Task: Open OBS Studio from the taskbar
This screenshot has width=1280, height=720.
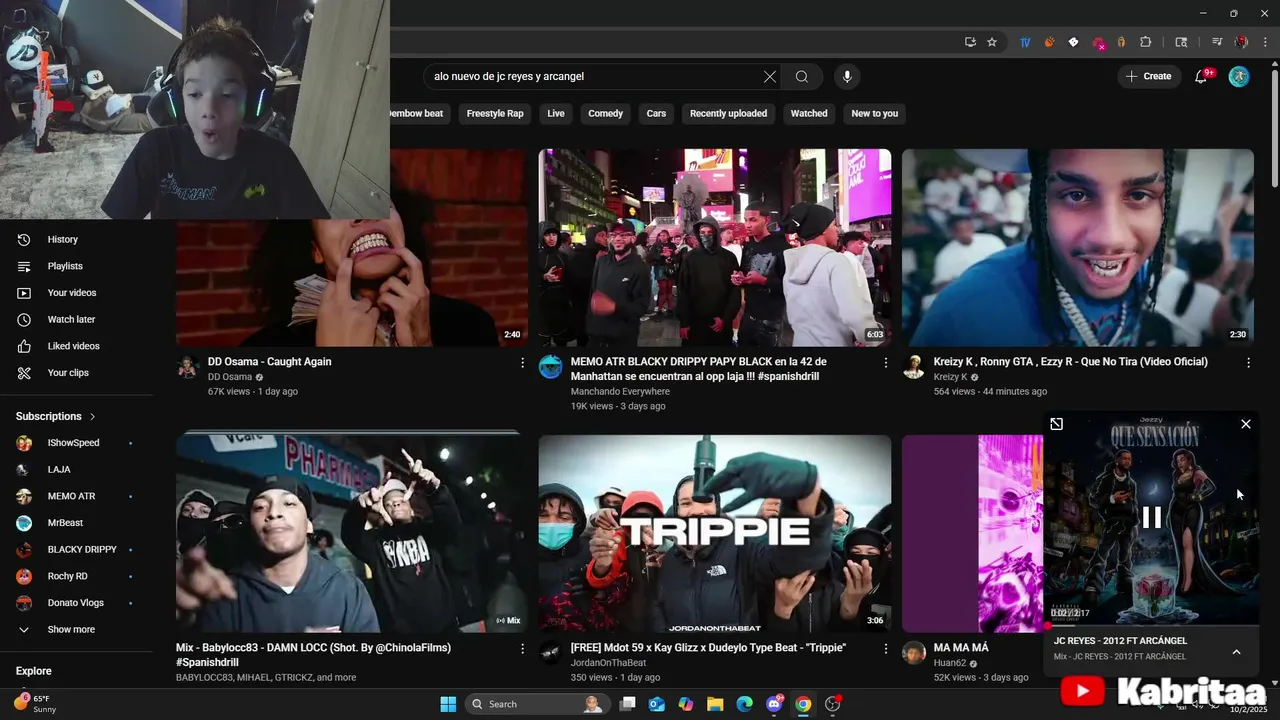Action: click(832, 704)
